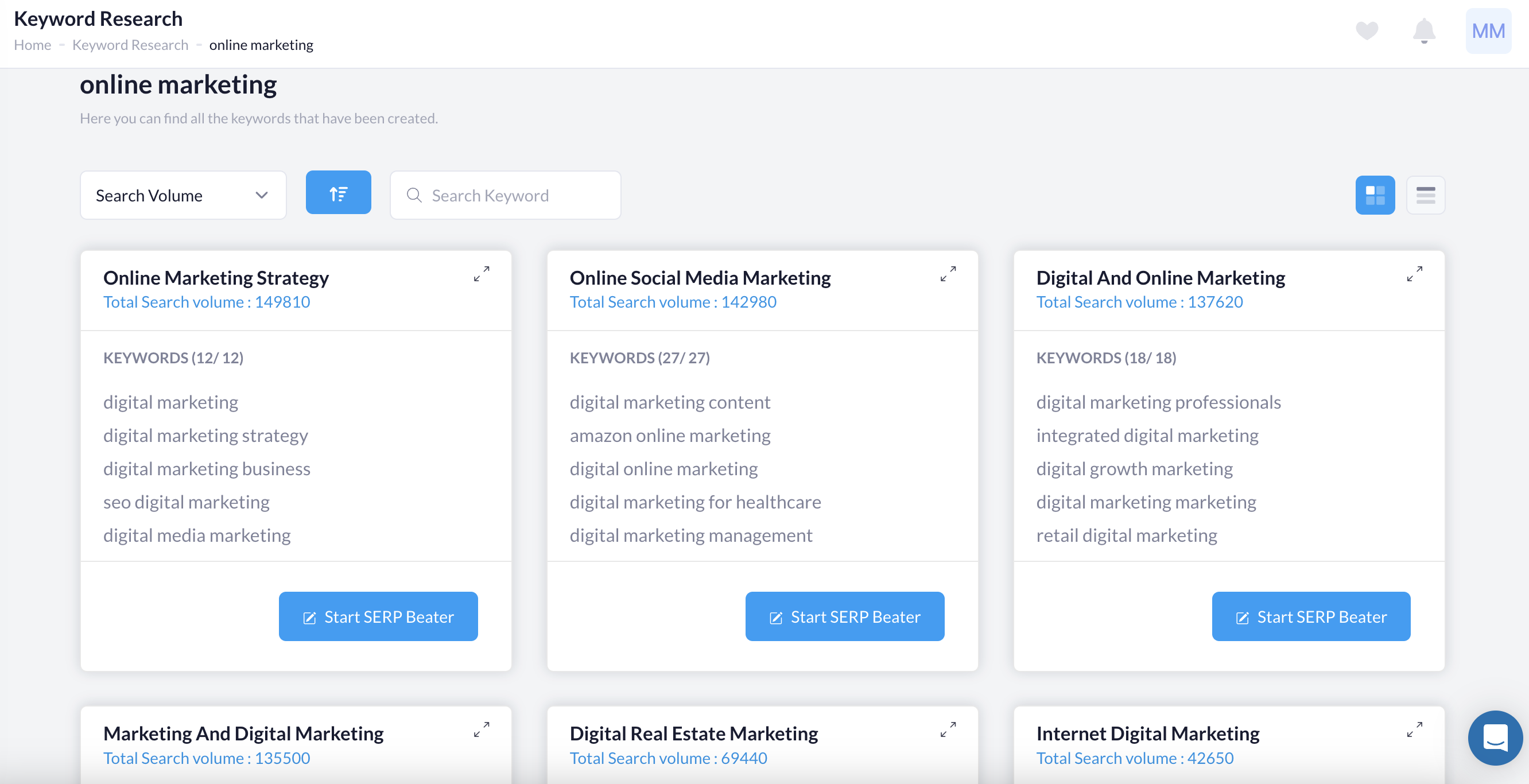Switch to list view
This screenshot has height=784, width=1529.
pos(1425,195)
